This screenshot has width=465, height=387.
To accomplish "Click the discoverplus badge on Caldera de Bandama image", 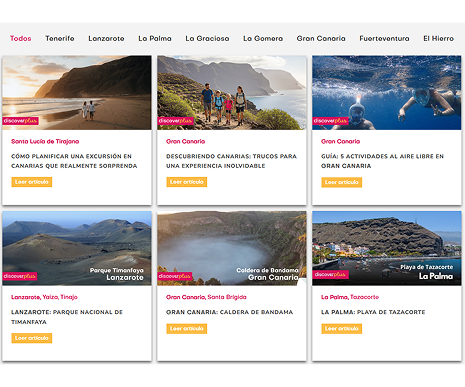I will (174, 276).
